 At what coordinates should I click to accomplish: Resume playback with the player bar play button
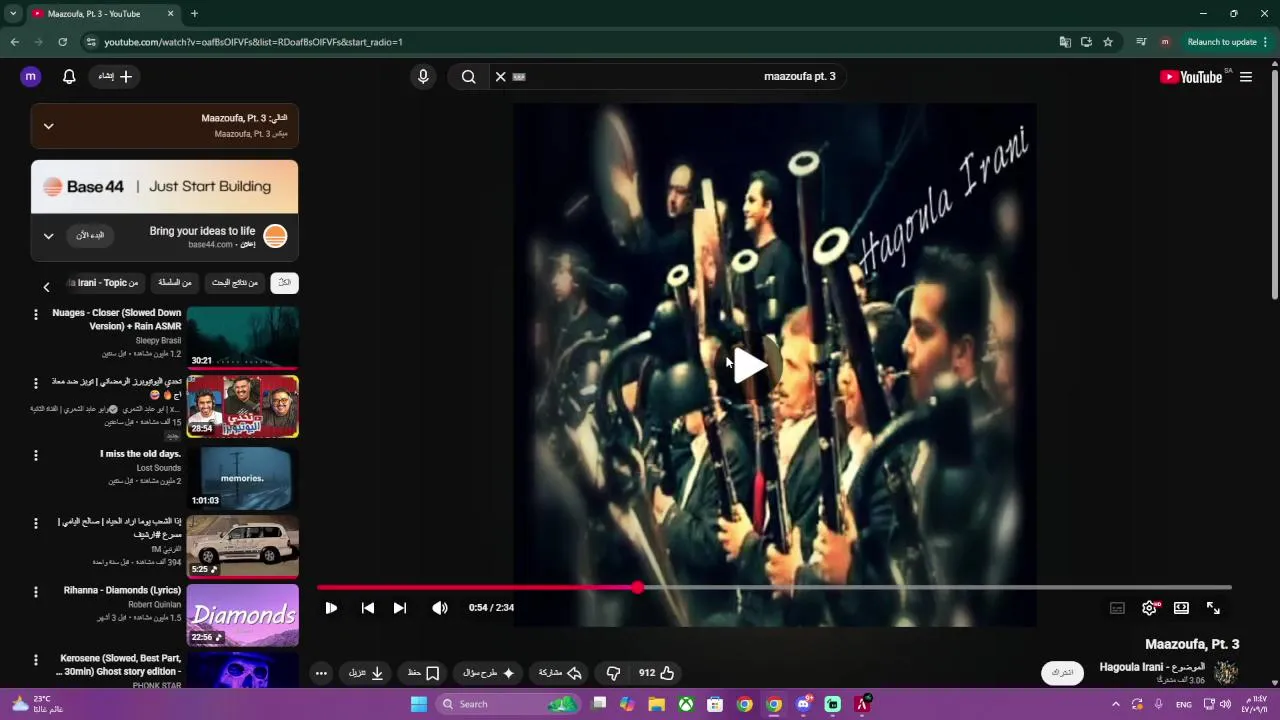(x=331, y=607)
